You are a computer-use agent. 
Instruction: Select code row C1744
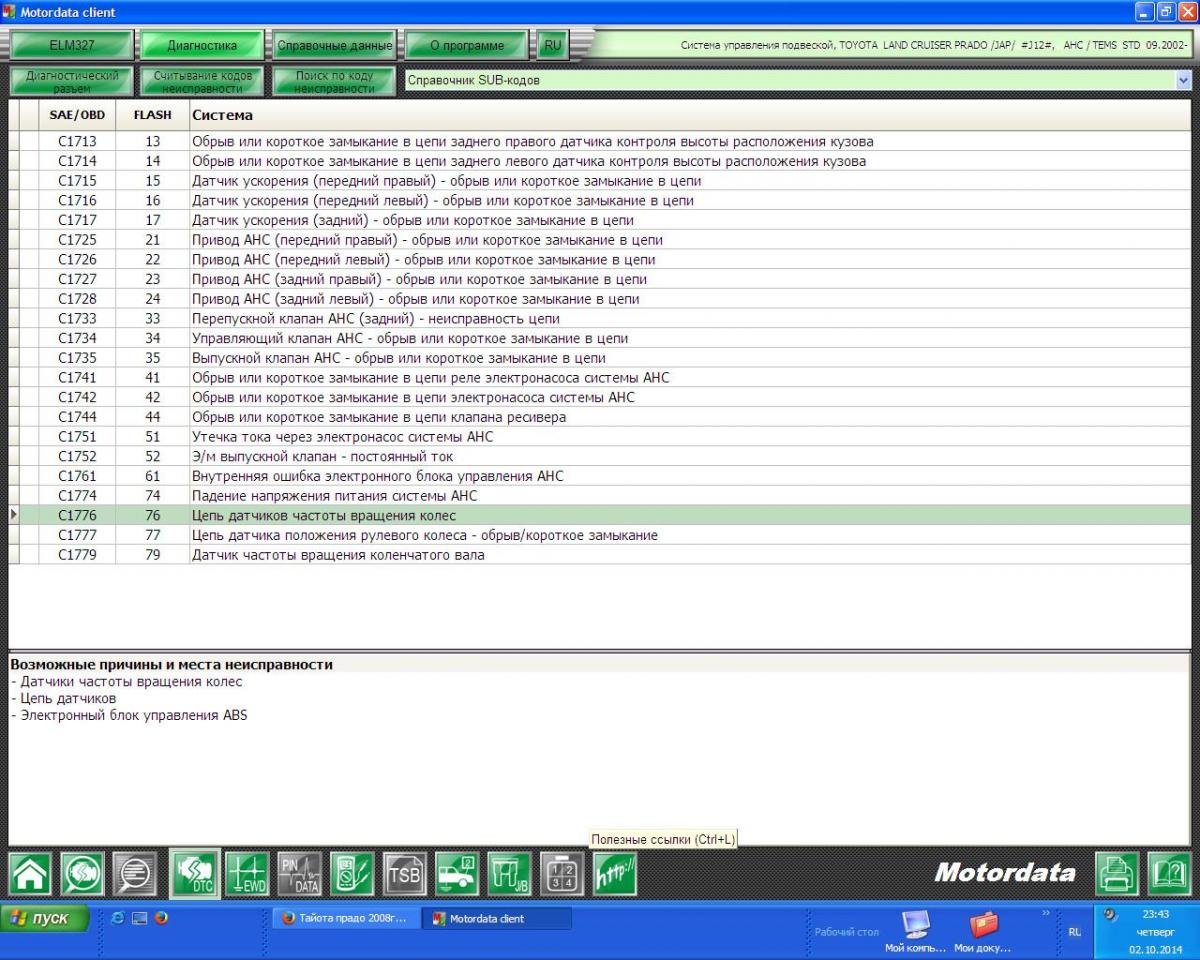point(600,417)
